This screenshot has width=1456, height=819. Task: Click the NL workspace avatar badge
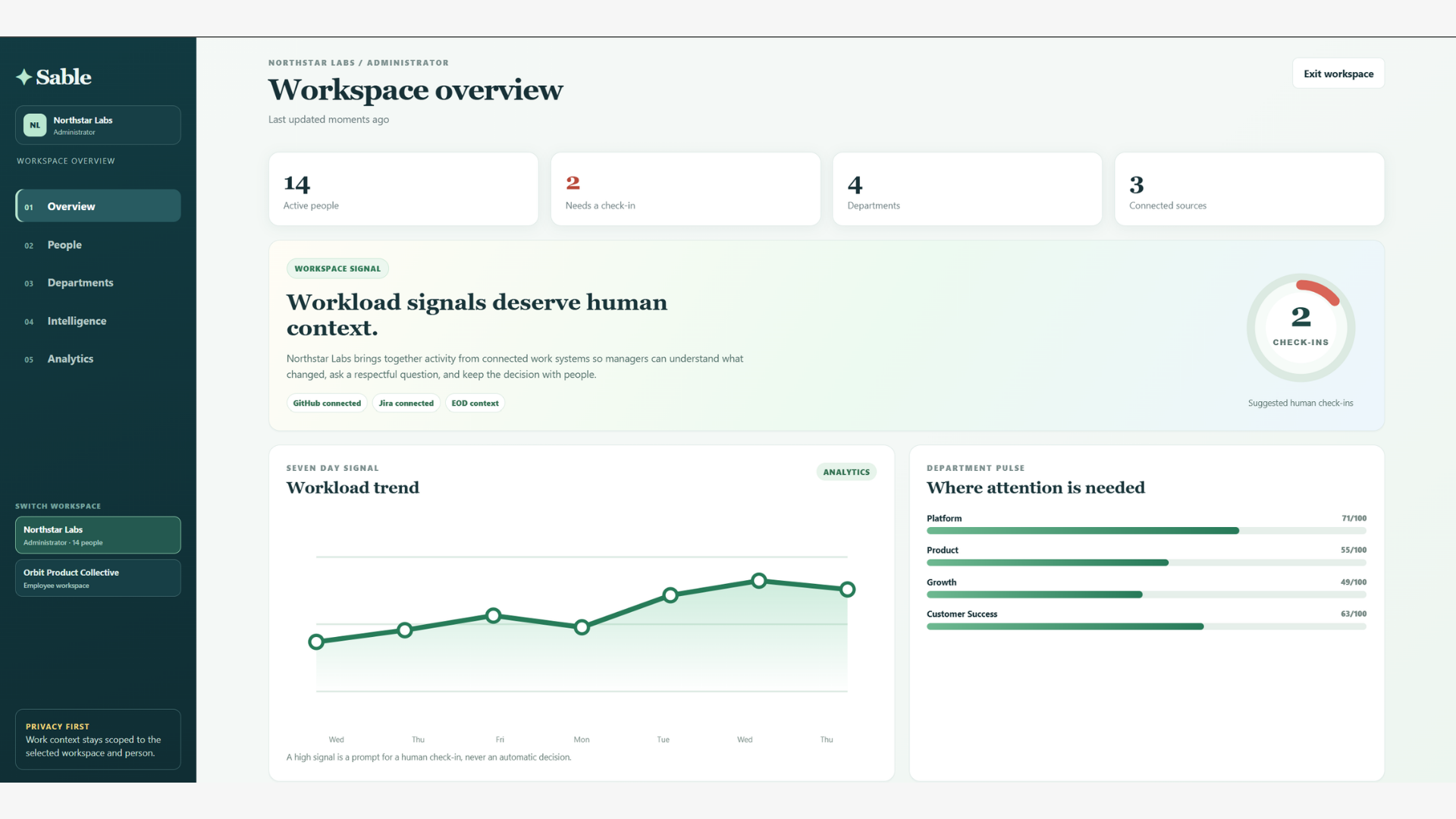coord(35,125)
